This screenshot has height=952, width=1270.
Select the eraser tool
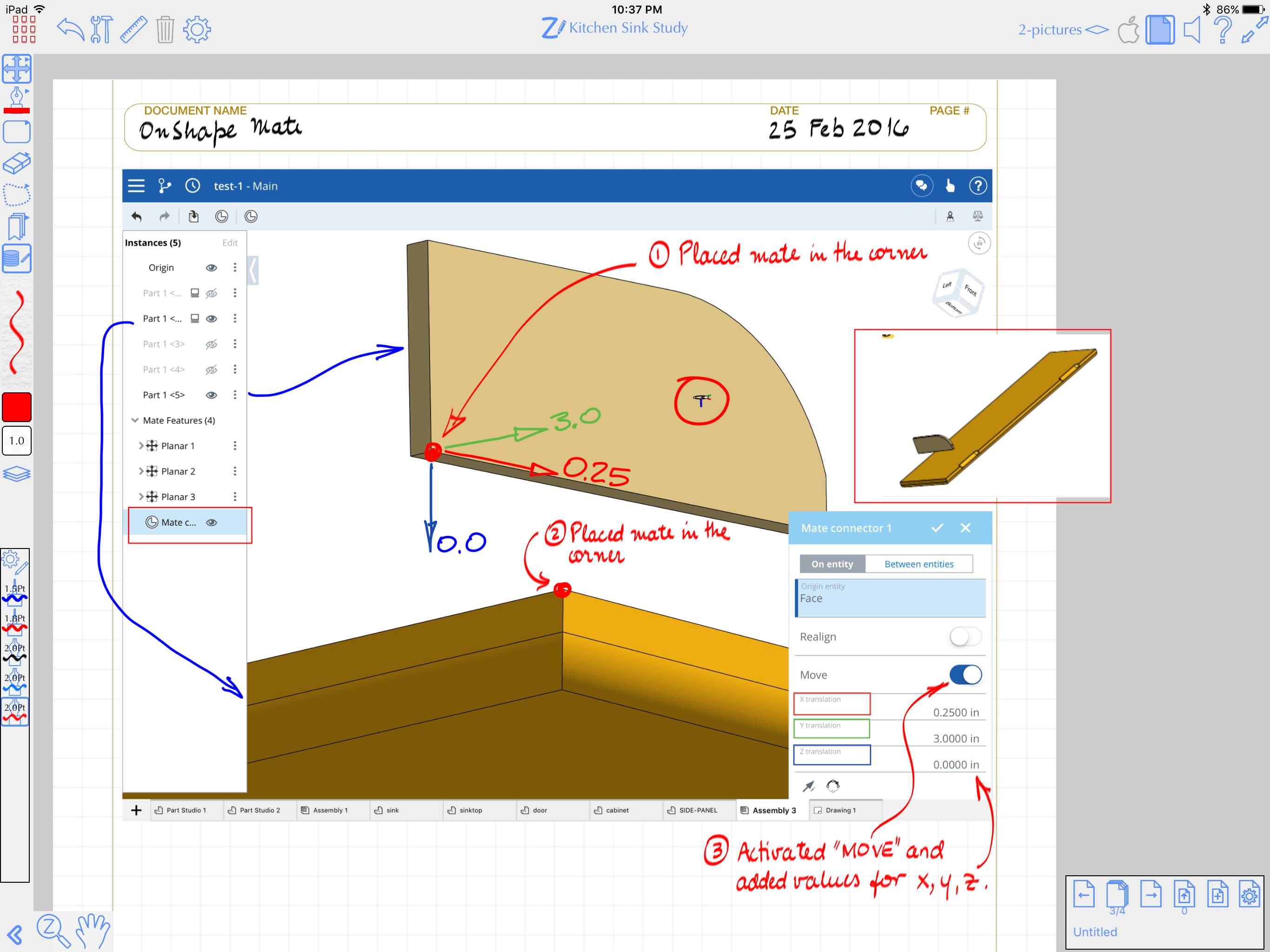point(17,163)
